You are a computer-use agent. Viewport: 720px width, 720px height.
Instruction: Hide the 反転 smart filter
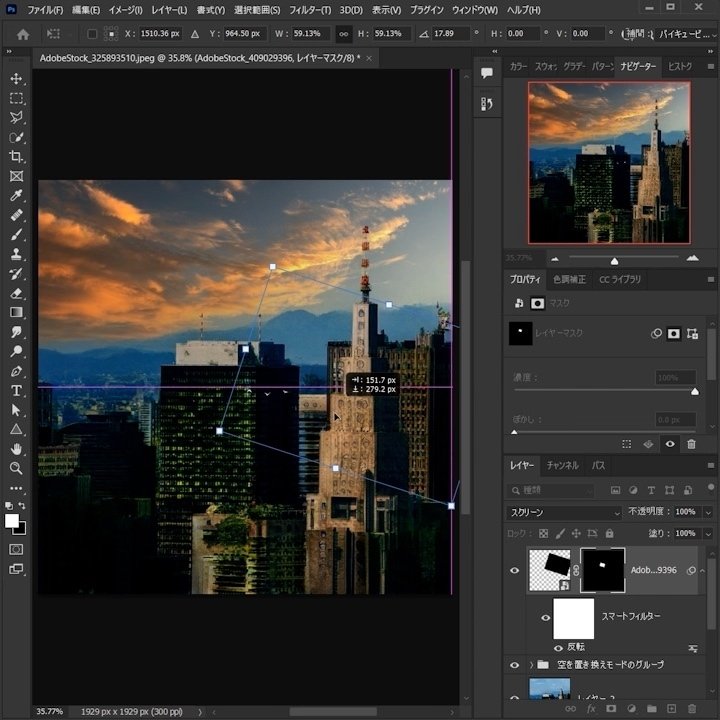(x=558, y=648)
